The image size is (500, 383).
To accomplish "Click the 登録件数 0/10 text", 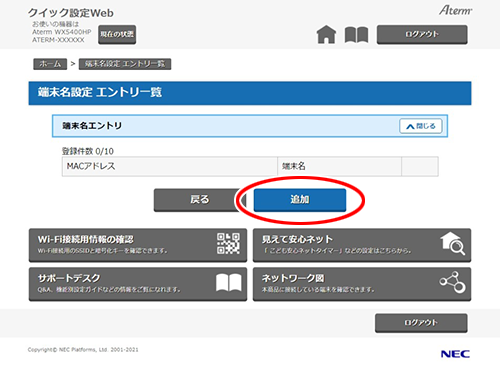I will 88,151.
